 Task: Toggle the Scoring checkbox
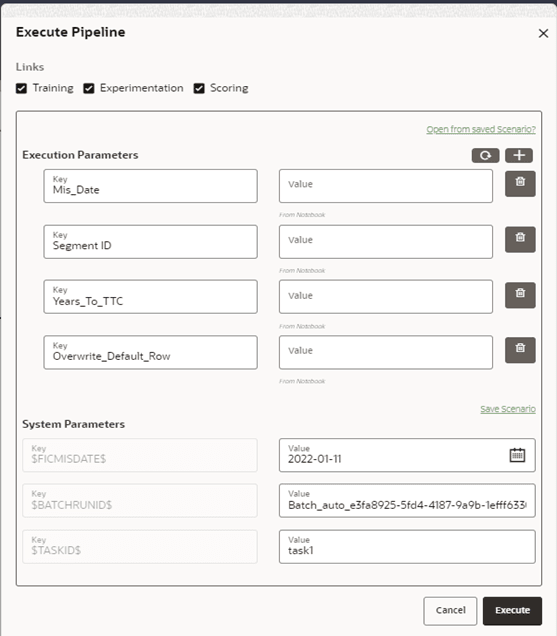click(199, 88)
